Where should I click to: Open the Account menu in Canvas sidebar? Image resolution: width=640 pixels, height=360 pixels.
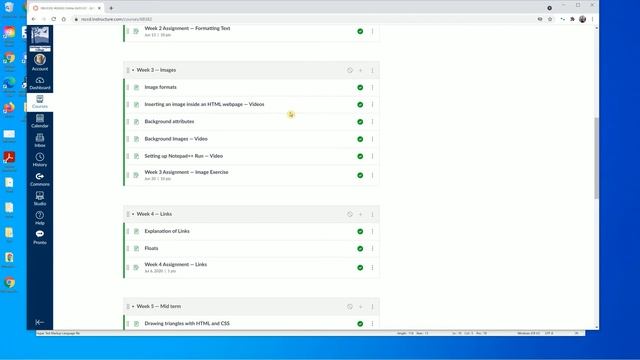tap(40, 62)
